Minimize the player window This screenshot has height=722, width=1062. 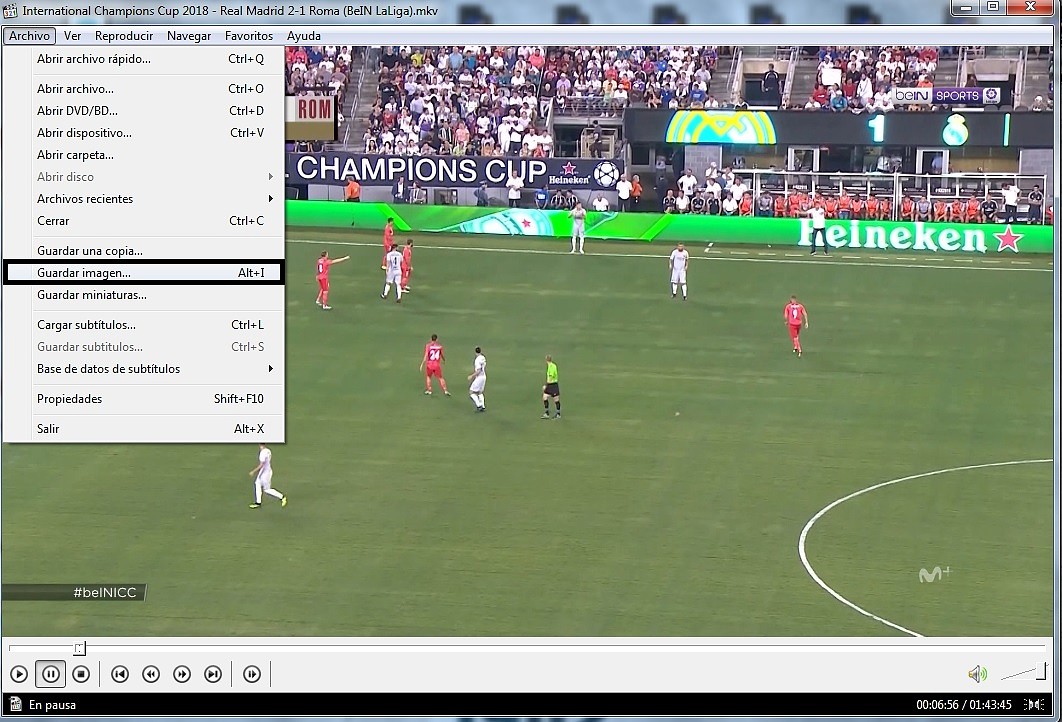966,7
